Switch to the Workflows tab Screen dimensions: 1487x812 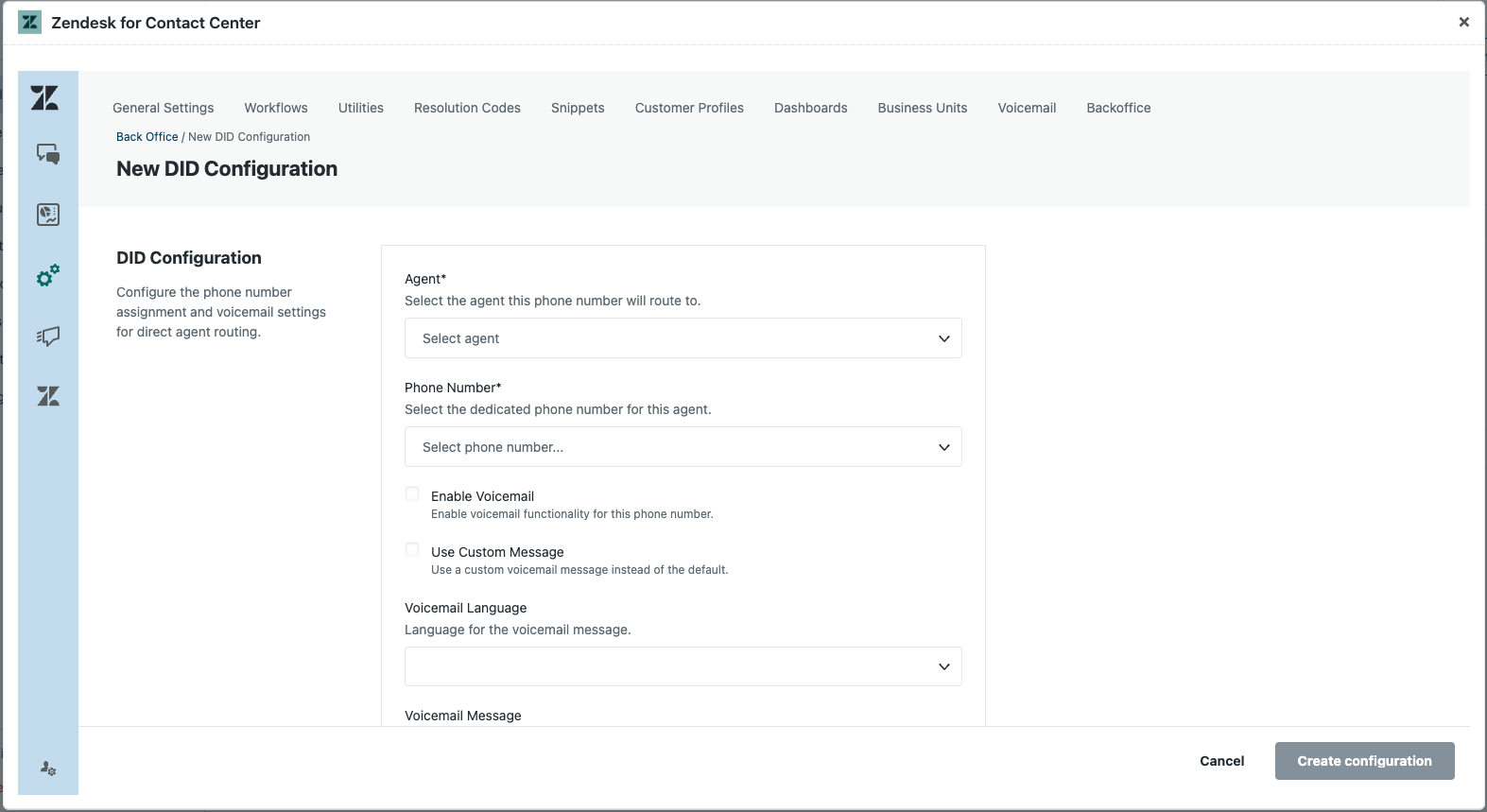(x=276, y=108)
